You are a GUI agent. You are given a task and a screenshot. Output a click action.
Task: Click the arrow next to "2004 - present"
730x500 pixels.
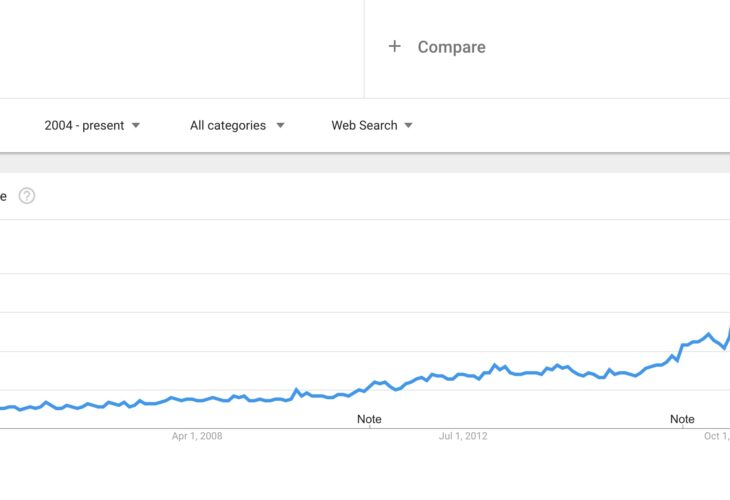coord(135,125)
